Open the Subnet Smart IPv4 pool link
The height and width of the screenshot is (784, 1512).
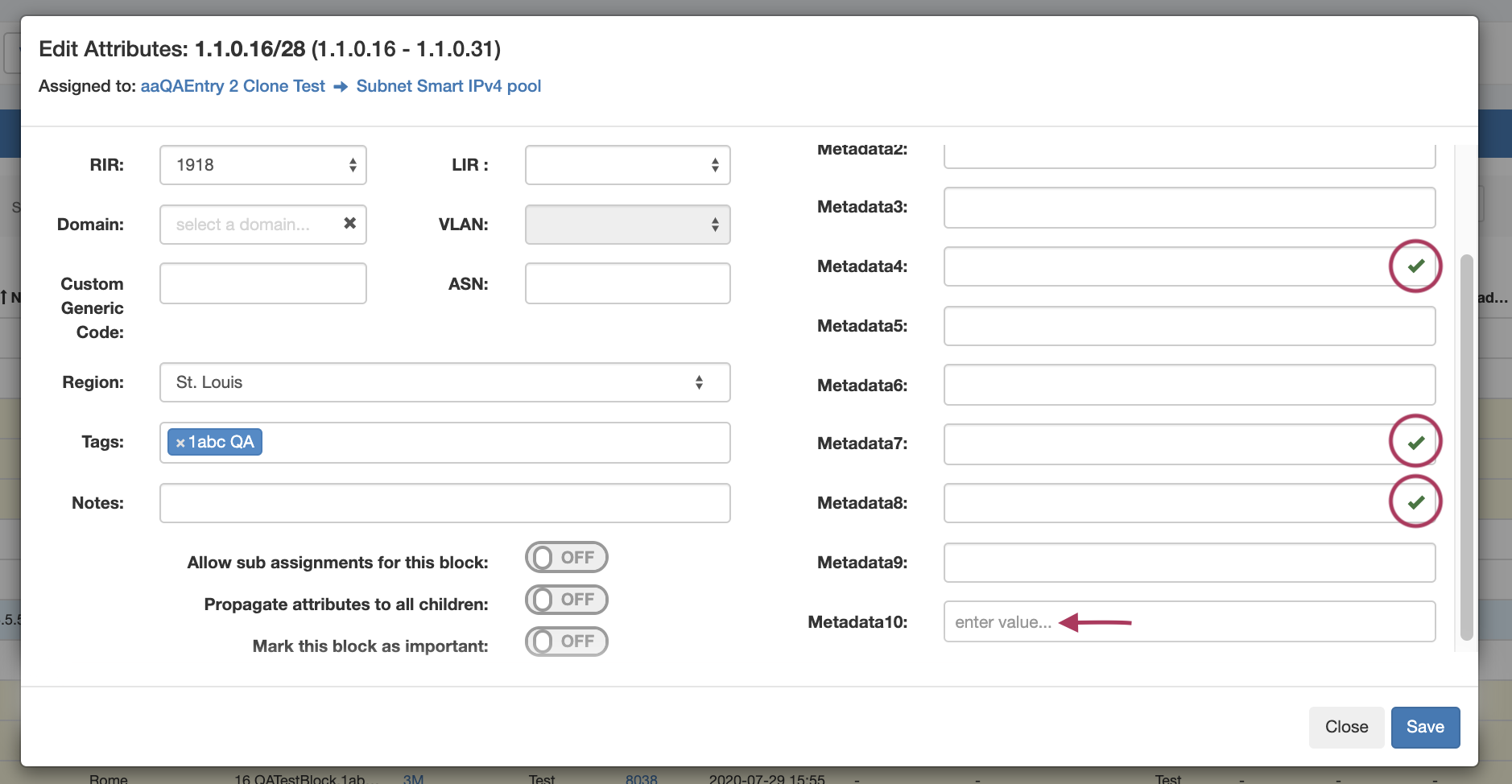[448, 86]
